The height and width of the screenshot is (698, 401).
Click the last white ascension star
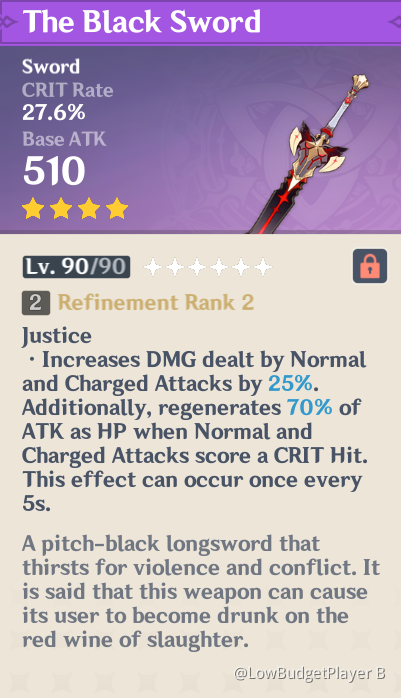263,267
